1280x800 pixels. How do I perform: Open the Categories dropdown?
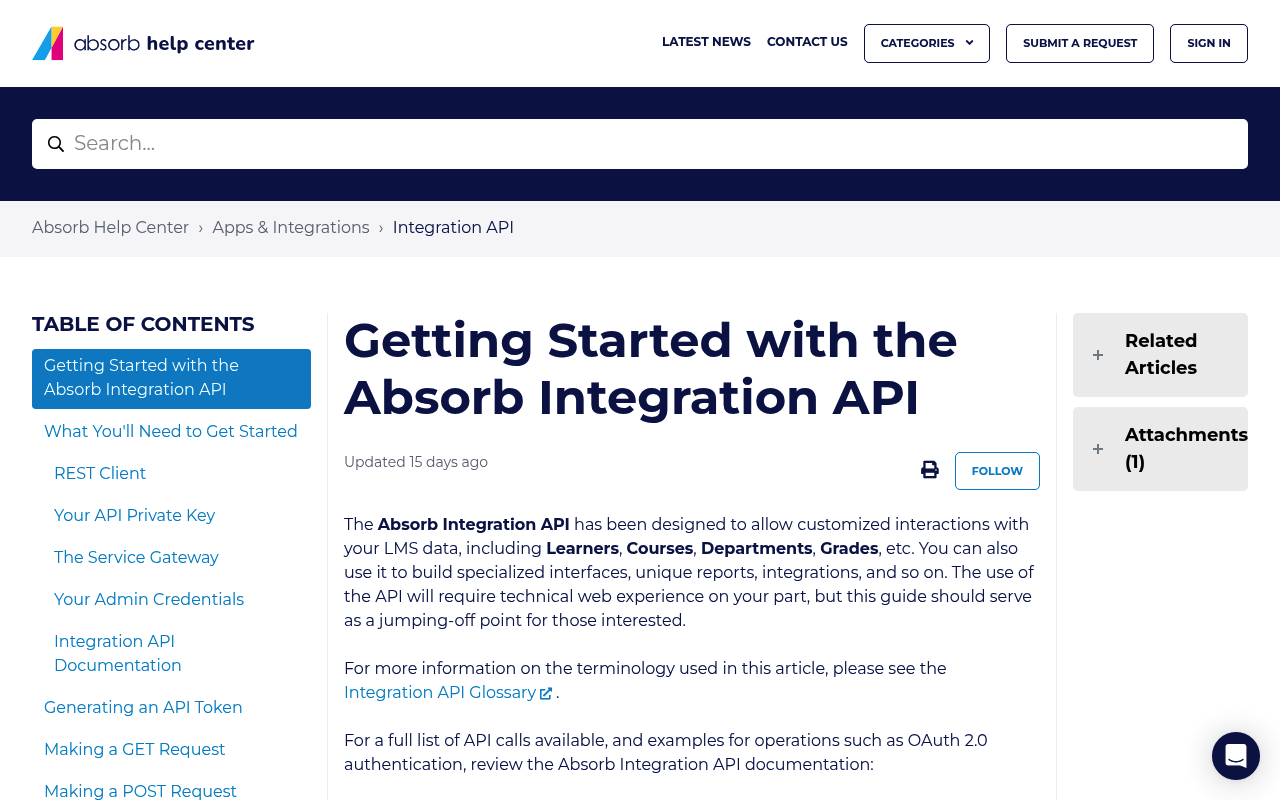point(927,43)
